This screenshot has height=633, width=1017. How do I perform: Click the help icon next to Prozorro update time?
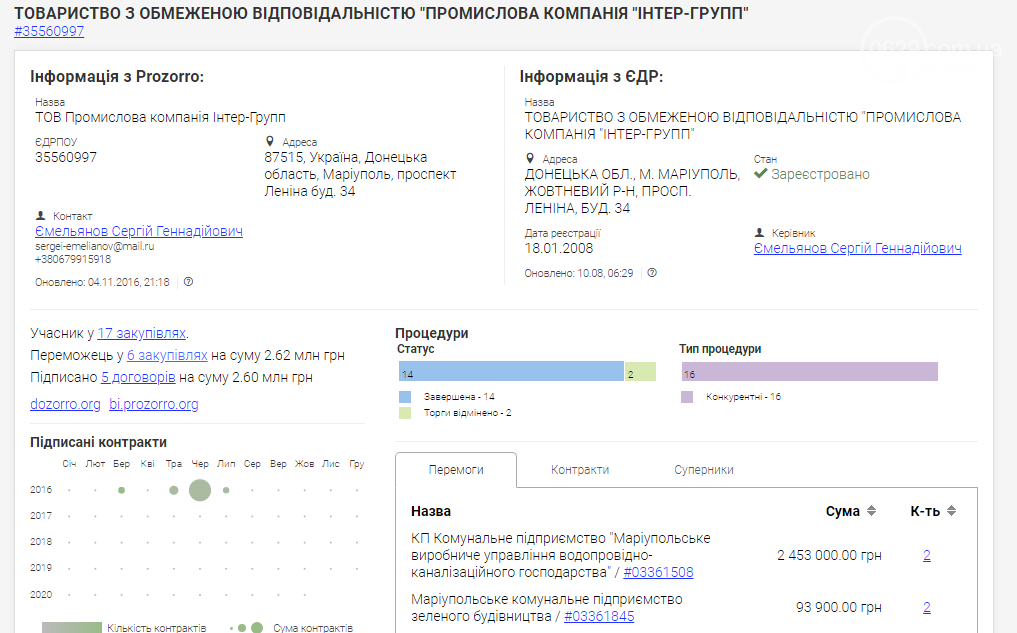click(x=188, y=282)
